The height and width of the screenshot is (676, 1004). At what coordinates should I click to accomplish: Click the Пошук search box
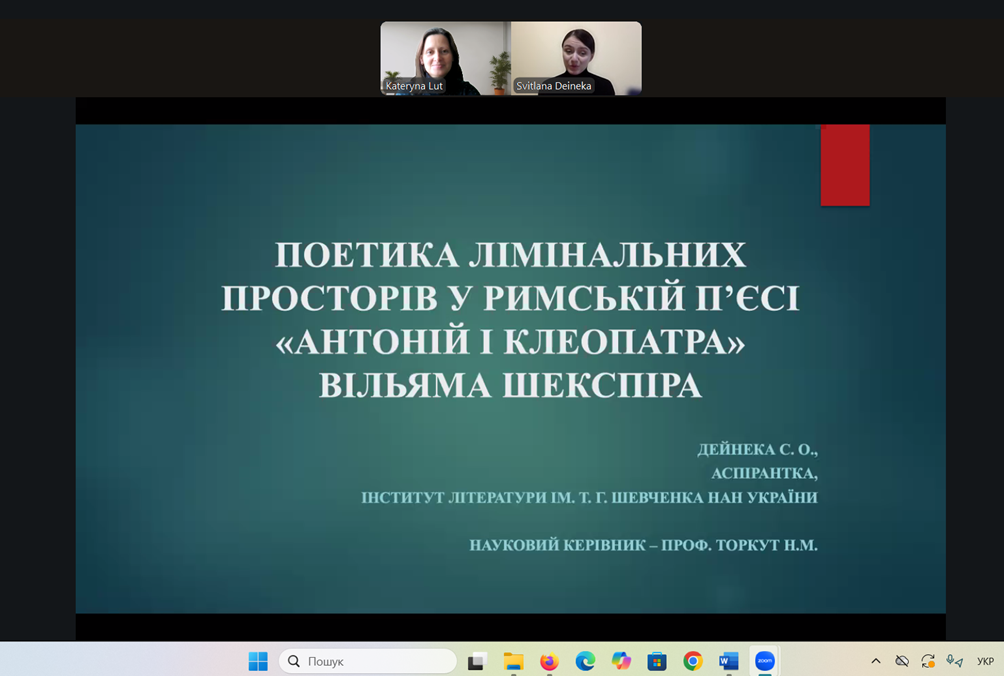(368, 661)
